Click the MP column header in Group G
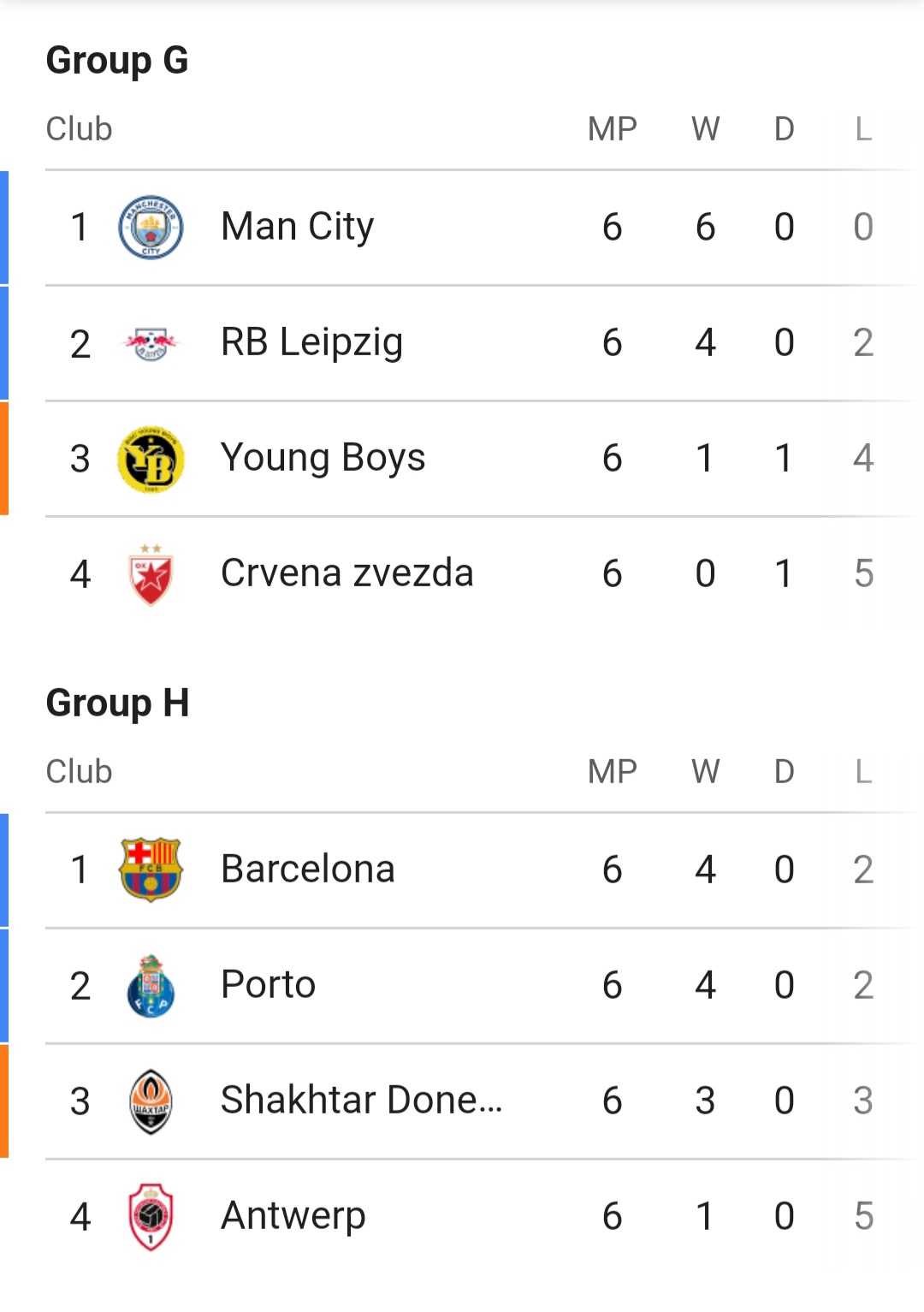Viewport: 924px width, 1312px height. tap(612, 129)
